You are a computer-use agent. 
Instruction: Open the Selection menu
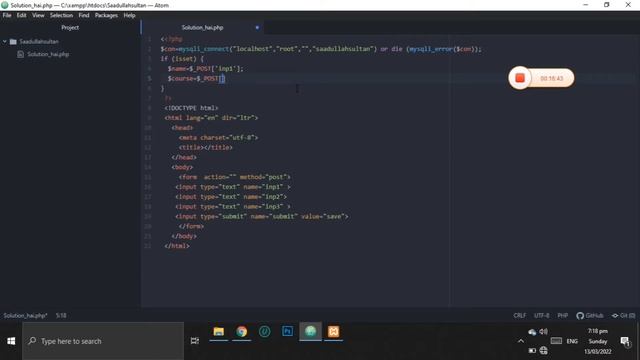61,16
